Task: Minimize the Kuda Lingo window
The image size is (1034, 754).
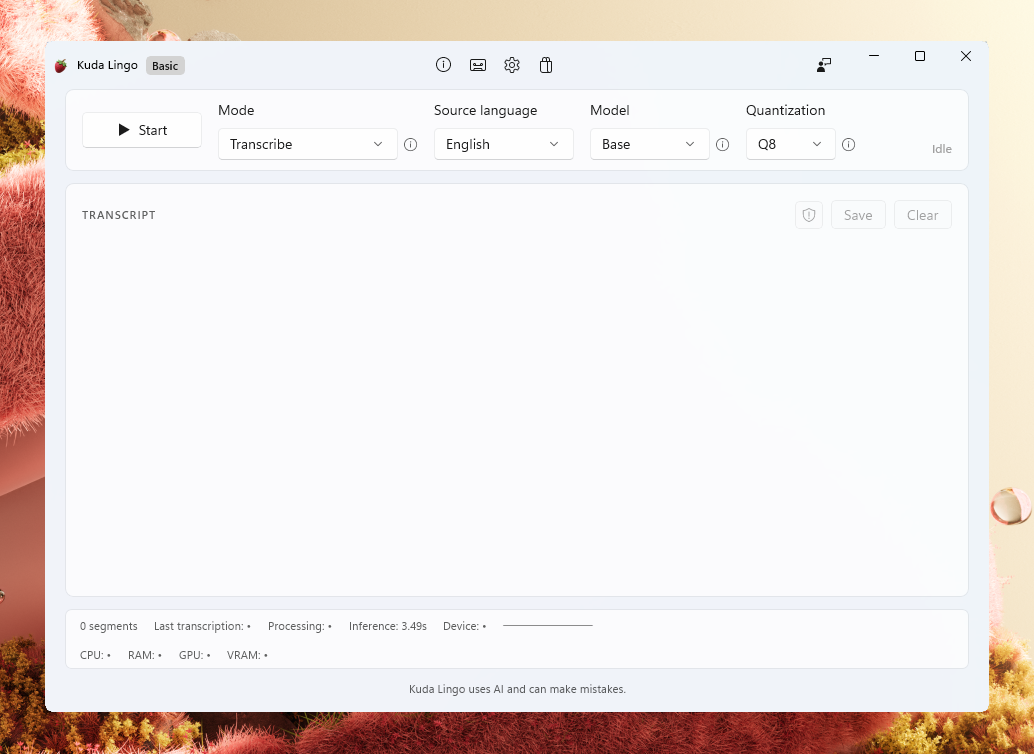Action: click(x=874, y=56)
